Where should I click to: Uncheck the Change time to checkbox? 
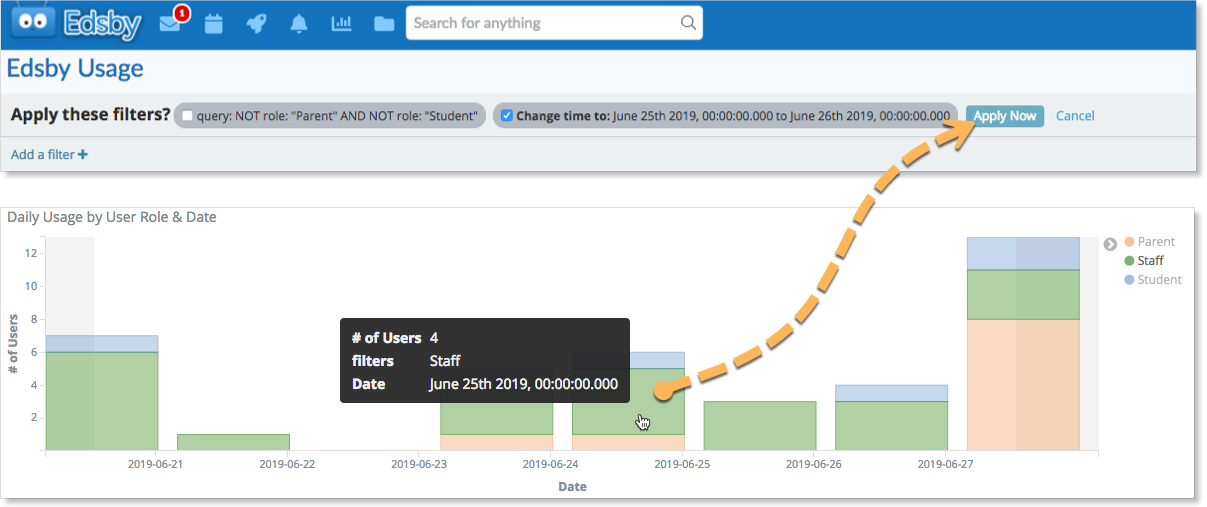(x=507, y=116)
